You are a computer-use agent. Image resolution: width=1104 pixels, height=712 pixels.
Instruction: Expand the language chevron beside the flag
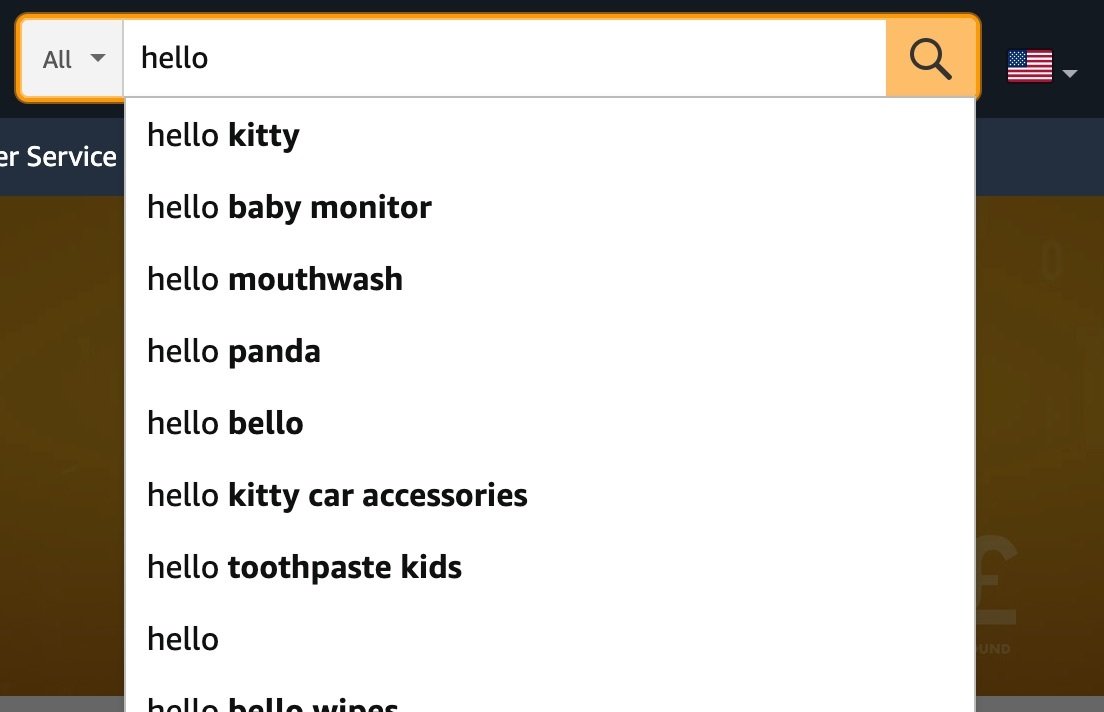click(1069, 73)
